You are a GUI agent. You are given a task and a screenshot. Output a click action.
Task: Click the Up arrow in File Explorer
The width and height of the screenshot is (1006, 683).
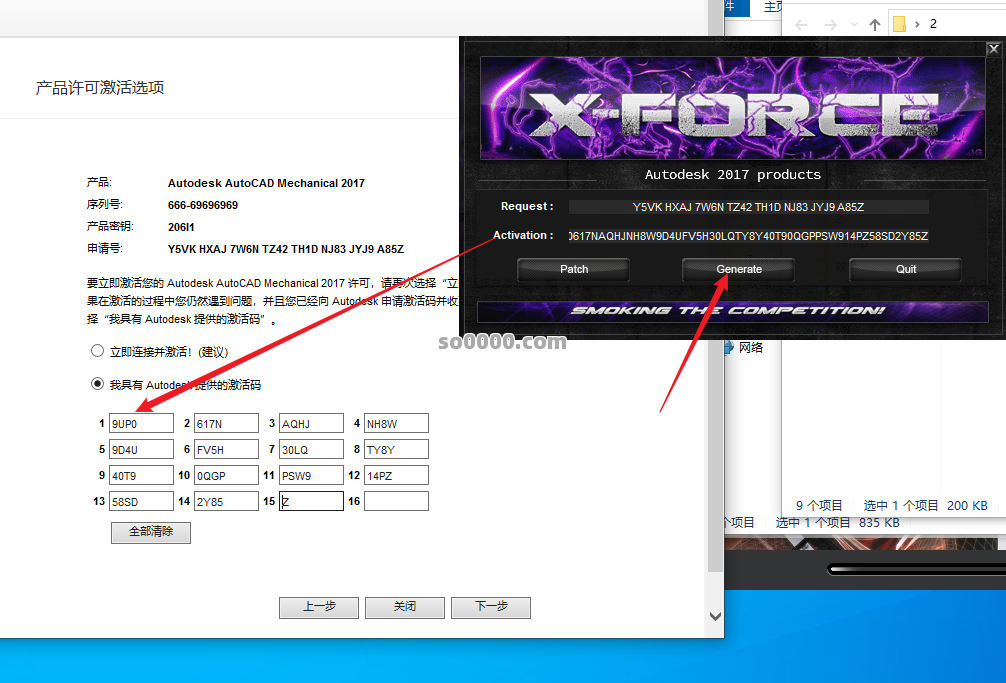tap(875, 25)
